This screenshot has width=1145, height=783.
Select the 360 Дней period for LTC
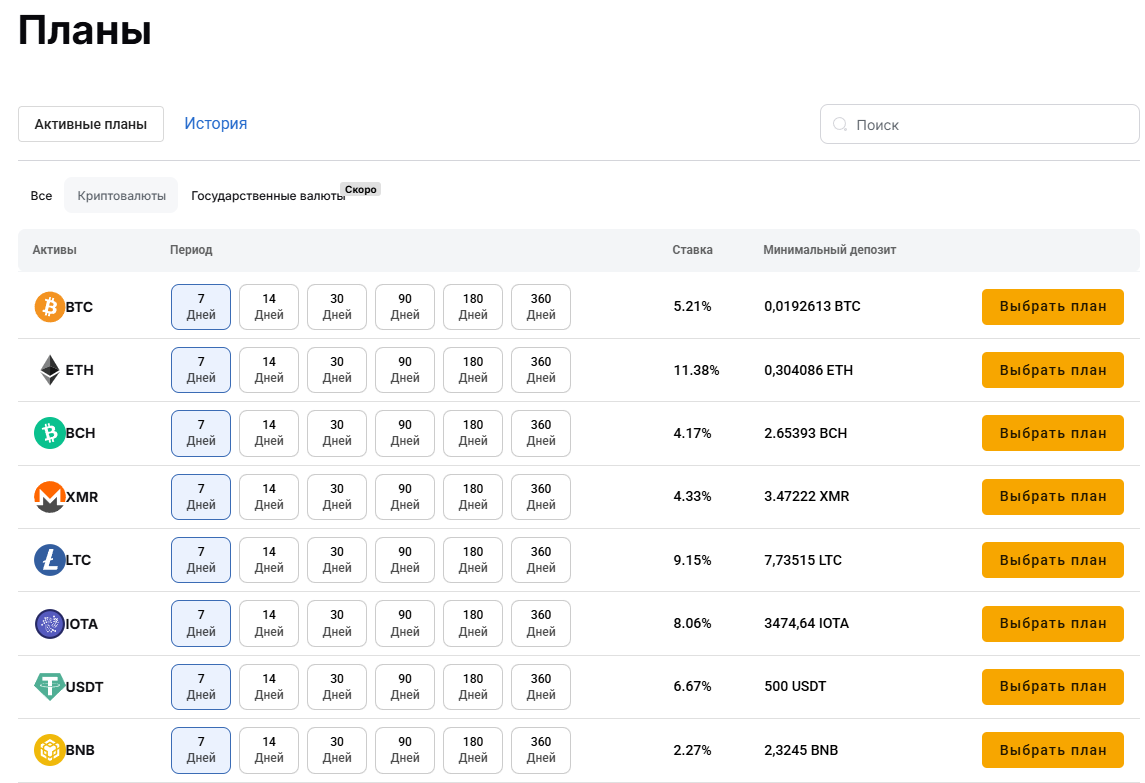[540, 560]
